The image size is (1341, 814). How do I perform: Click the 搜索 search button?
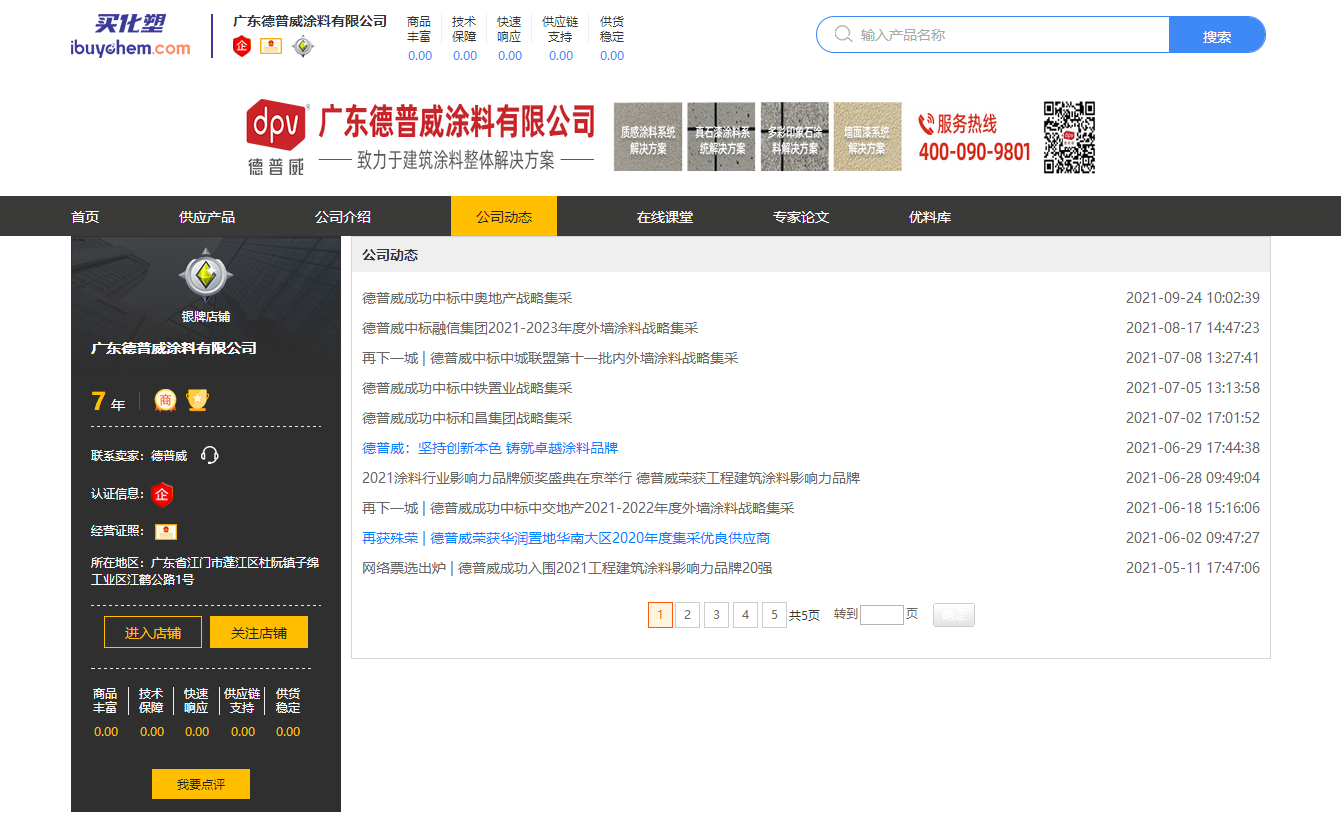pyautogui.click(x=1217, y=35)
